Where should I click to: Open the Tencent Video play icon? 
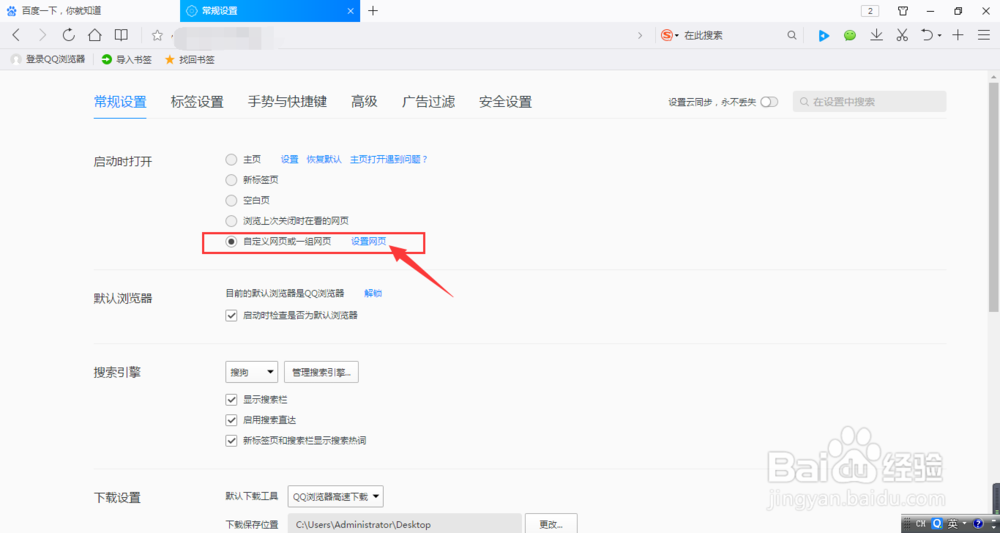[x=823, y=36]
